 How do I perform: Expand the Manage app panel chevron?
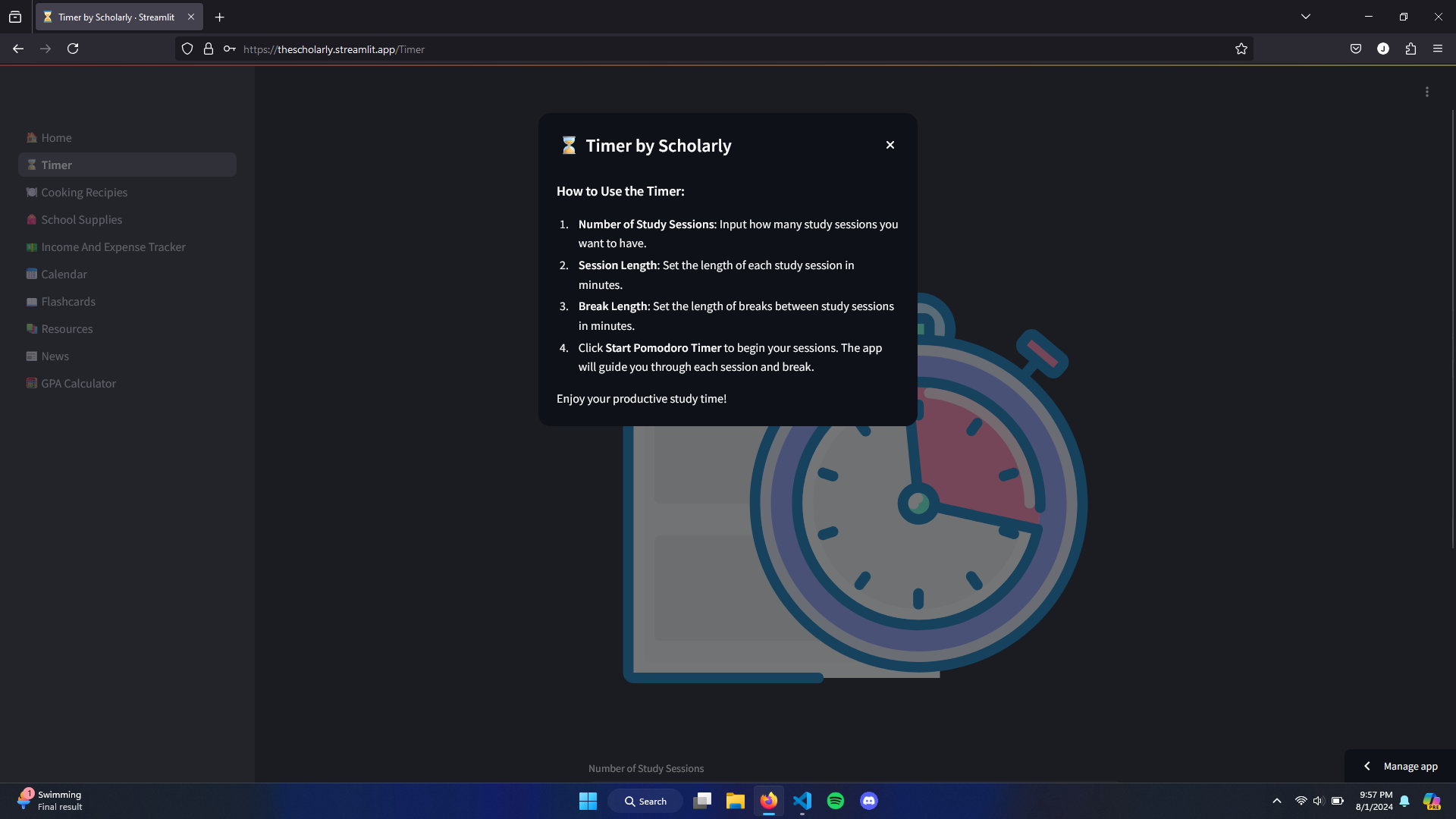click(1367, 767)
